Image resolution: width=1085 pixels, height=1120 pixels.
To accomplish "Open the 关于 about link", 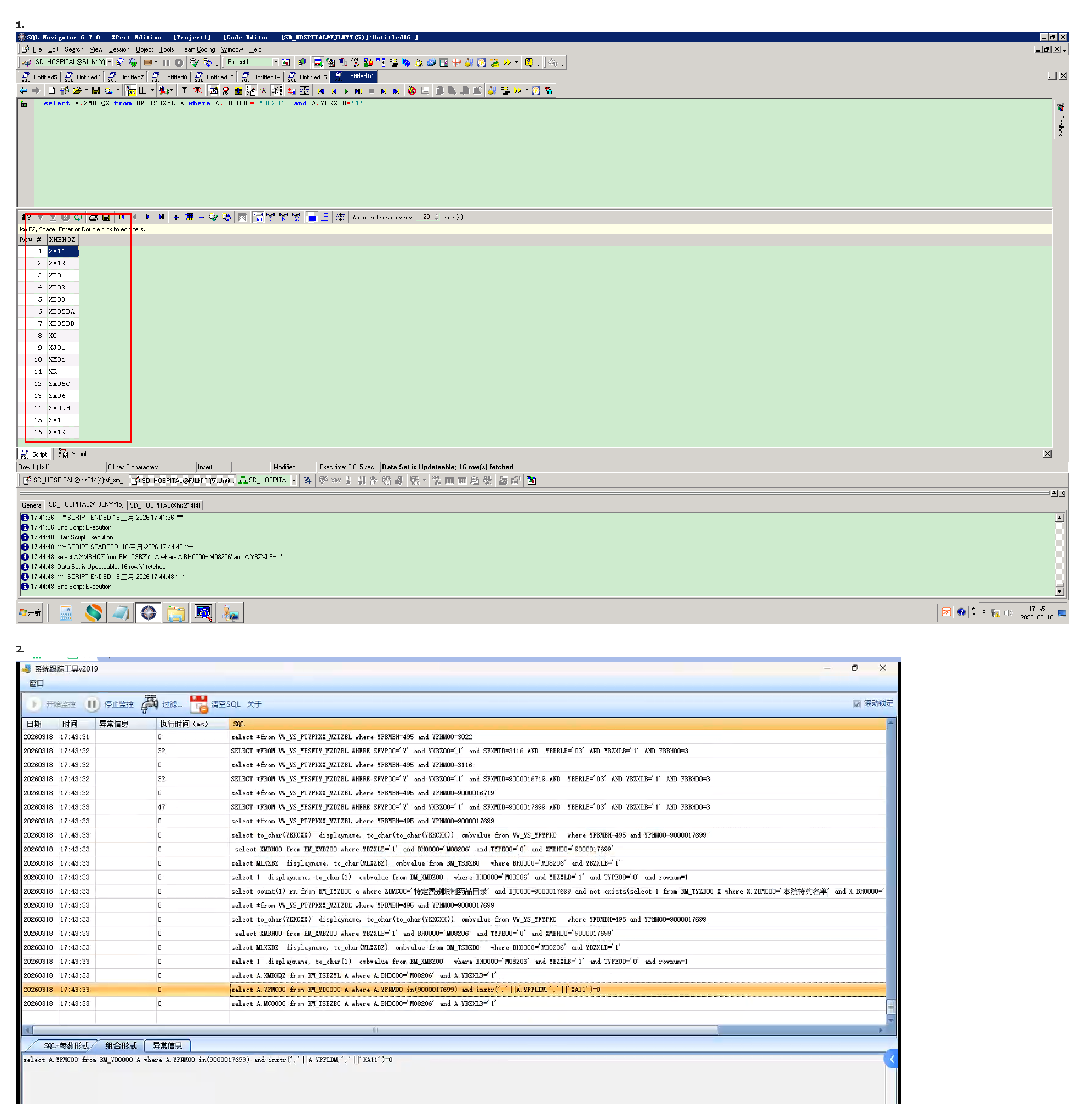I will tap(254, 704).
